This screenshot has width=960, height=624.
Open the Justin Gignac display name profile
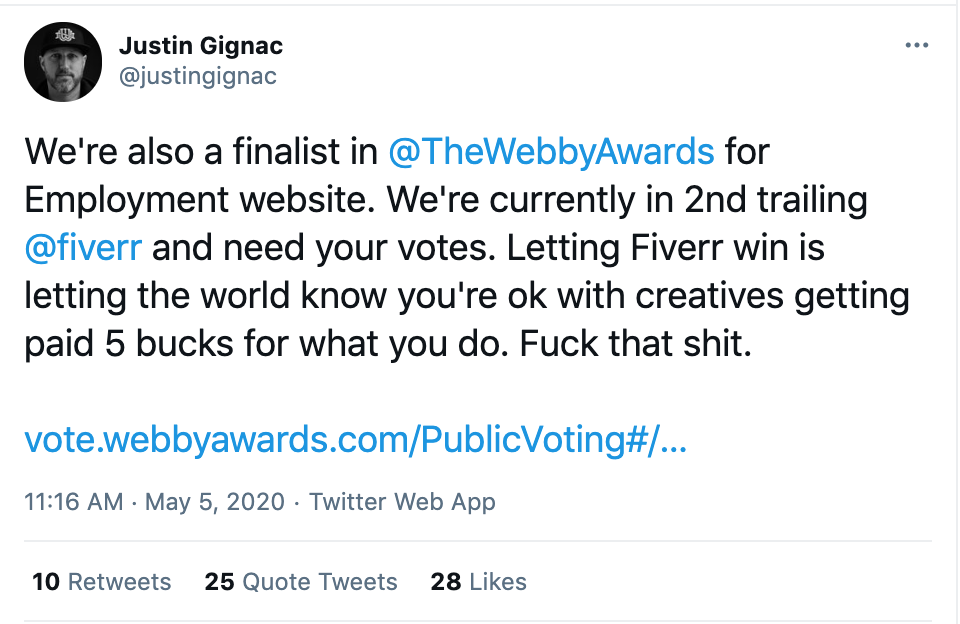[x=201, y=46]
